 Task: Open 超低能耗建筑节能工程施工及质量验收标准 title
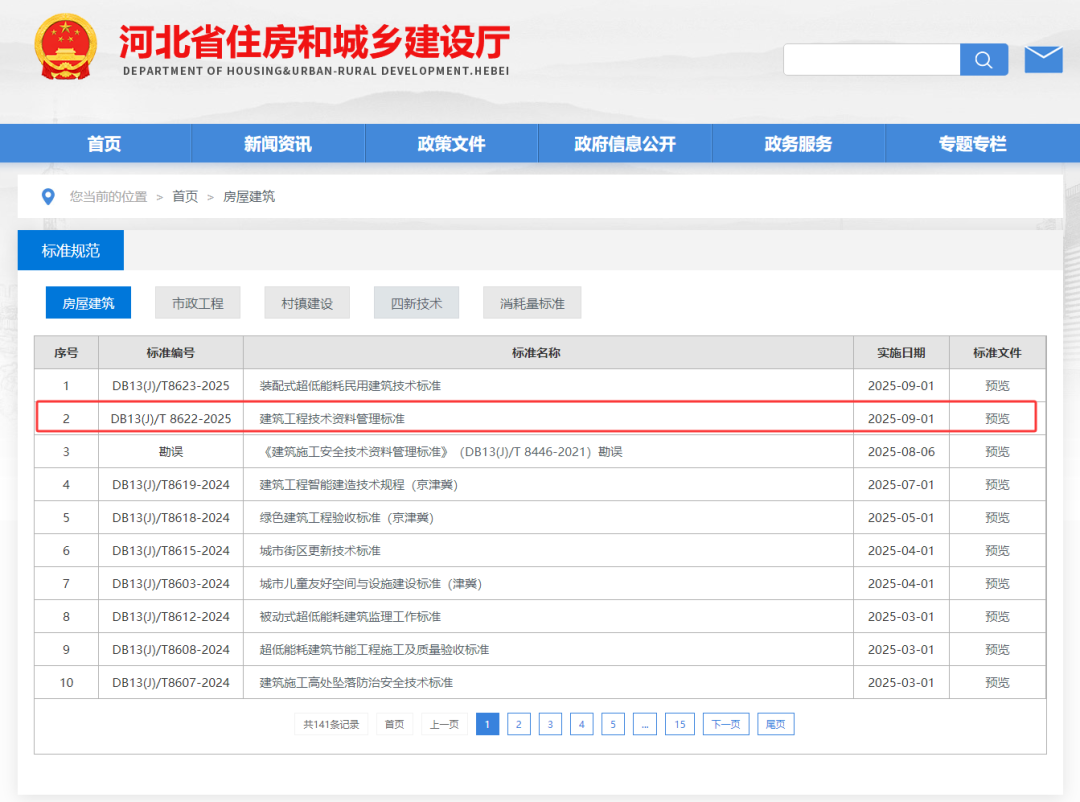374,650
